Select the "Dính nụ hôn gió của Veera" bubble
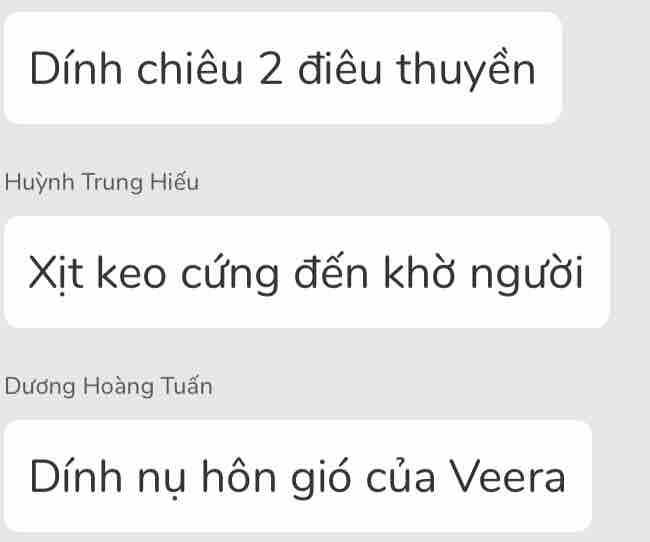Image resolution: width=650 pixels, height=542 pixels. 298,476
